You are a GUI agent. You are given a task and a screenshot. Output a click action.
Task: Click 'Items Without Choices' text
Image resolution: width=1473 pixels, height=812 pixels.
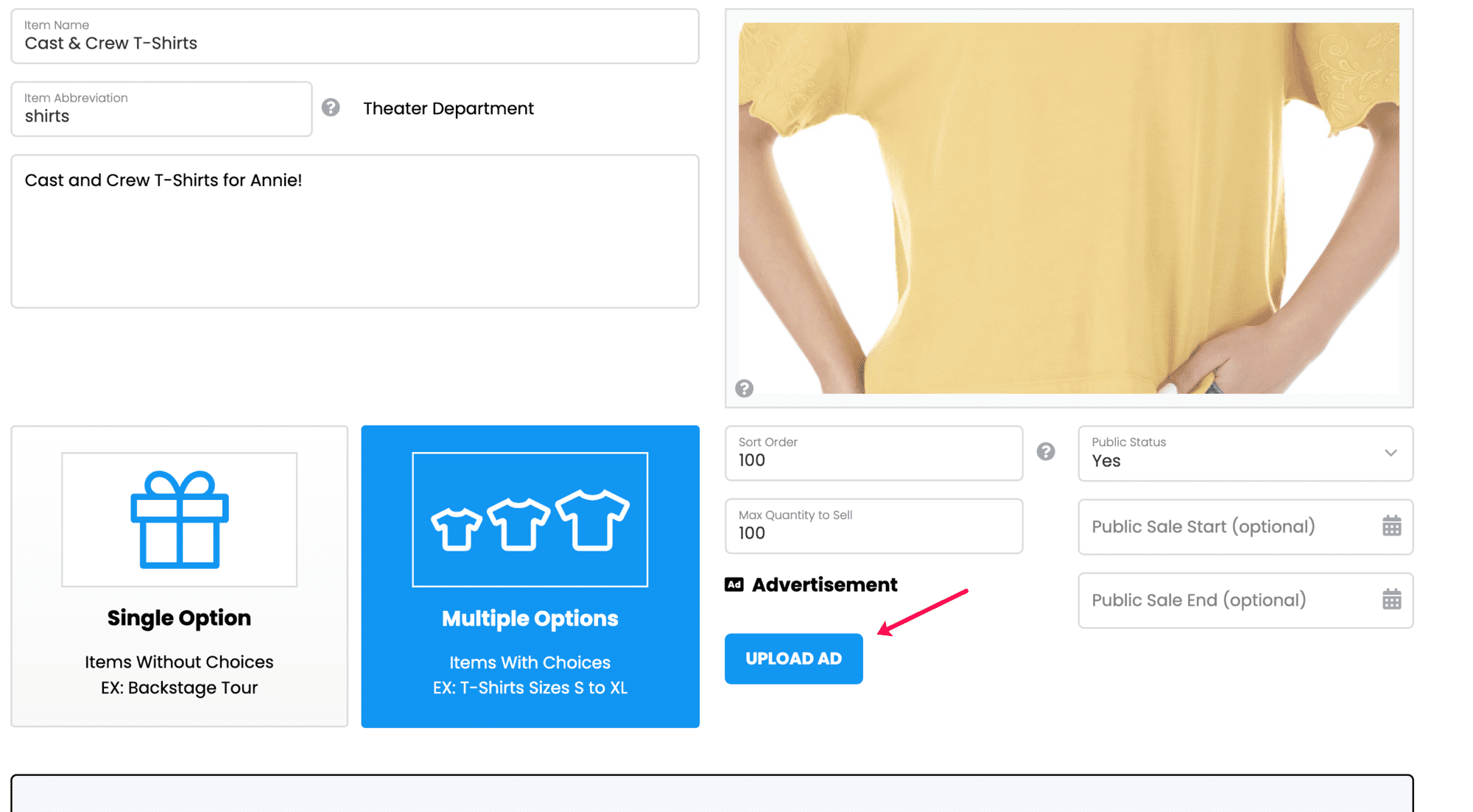pos(179,662)
